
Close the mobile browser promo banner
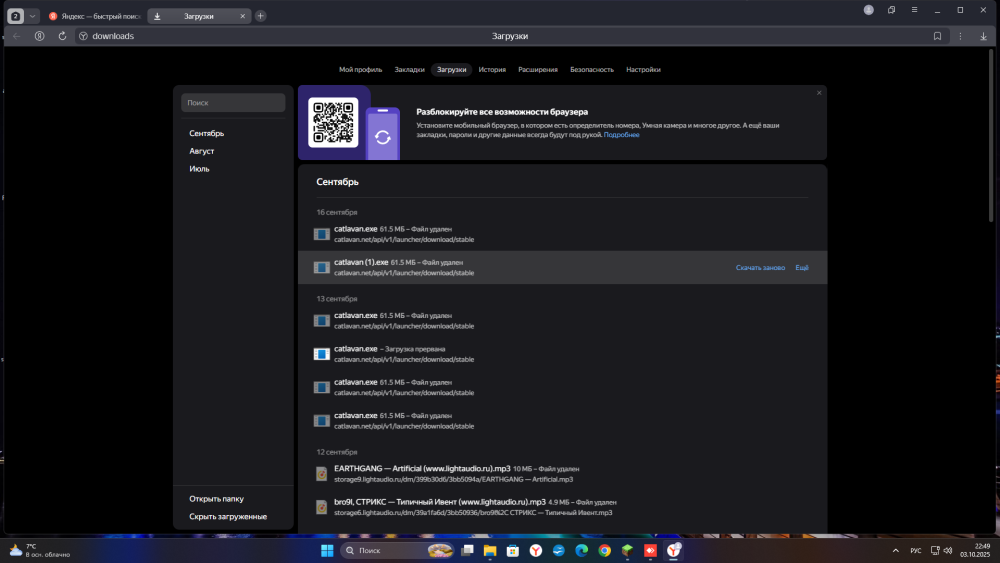click(x=819, y=93)
